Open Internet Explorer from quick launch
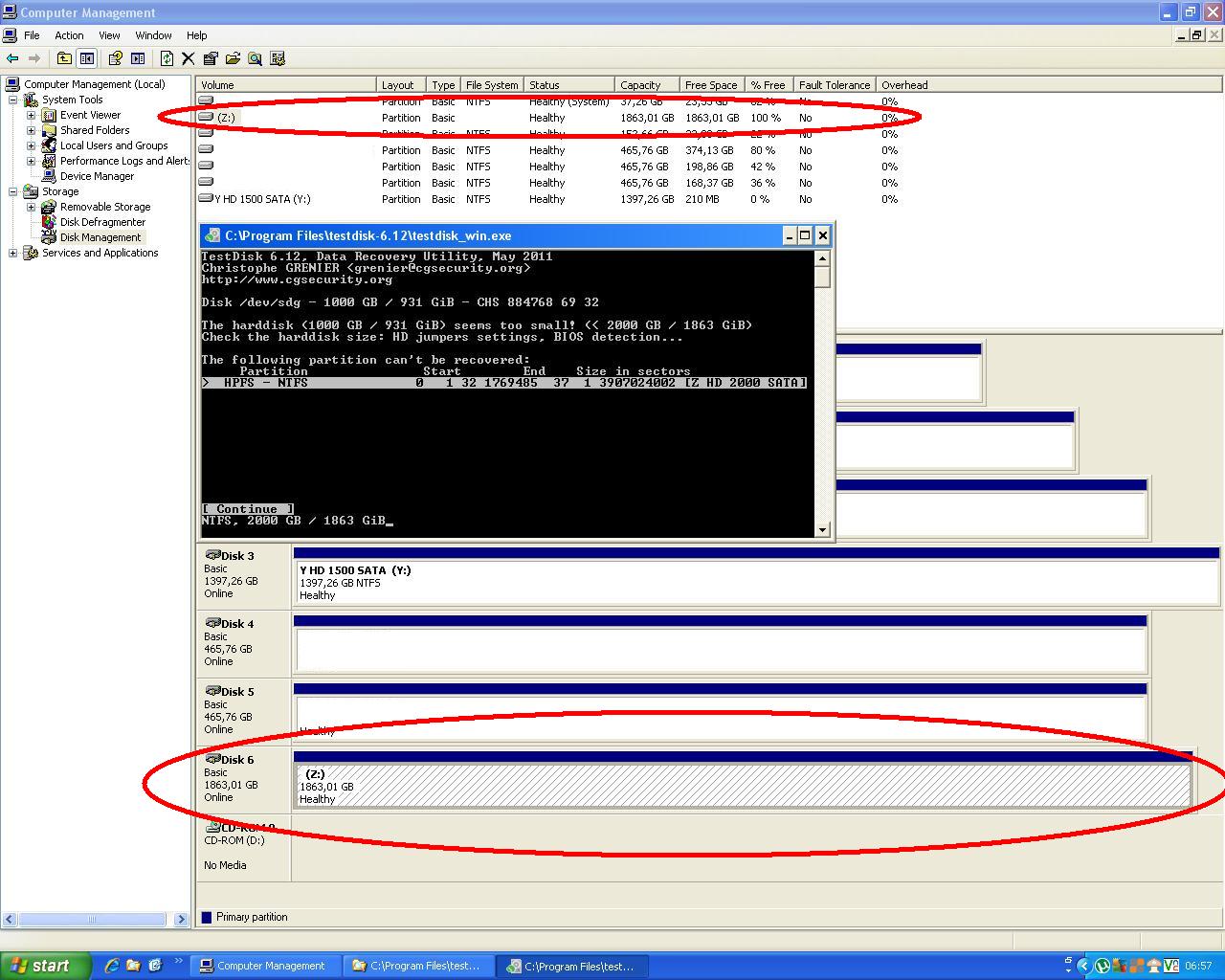 [111, 966]
